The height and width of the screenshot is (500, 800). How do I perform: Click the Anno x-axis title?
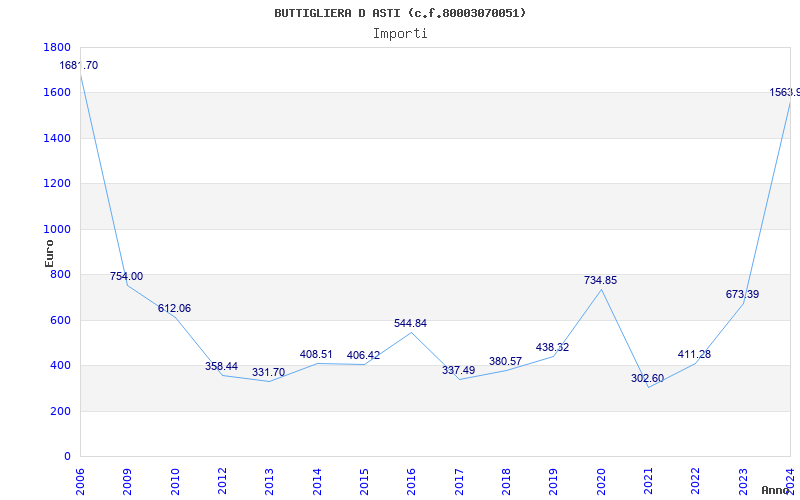[776, 490]
